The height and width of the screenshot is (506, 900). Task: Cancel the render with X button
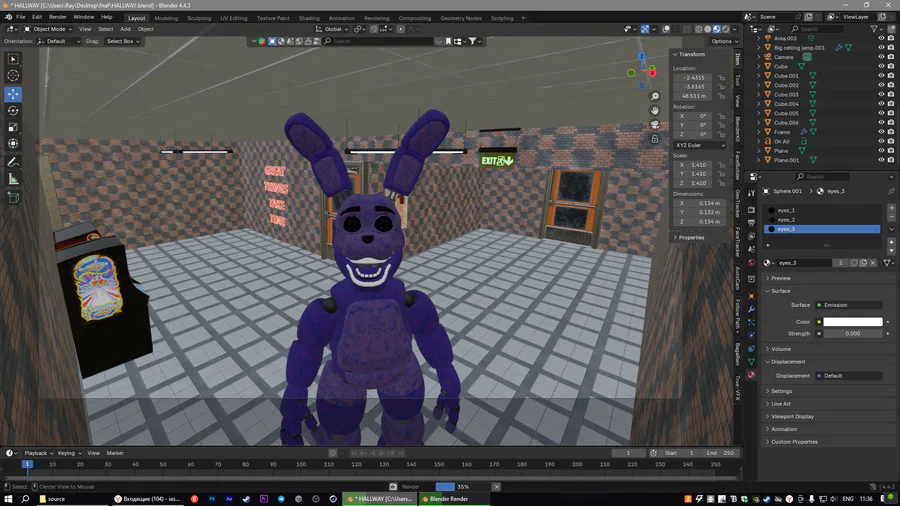(496, 486)
